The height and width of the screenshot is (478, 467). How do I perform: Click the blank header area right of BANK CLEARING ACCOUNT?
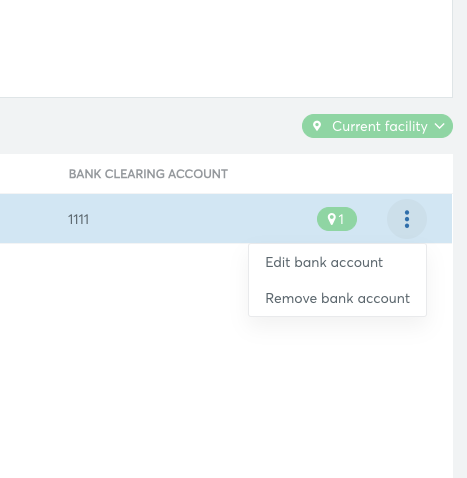[x=340, y=174]
